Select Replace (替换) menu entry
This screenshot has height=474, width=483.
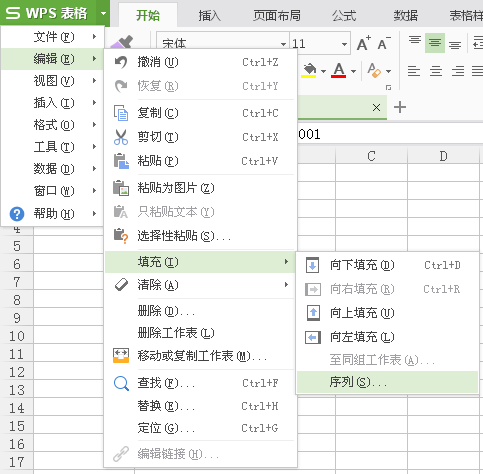[200, 406]
